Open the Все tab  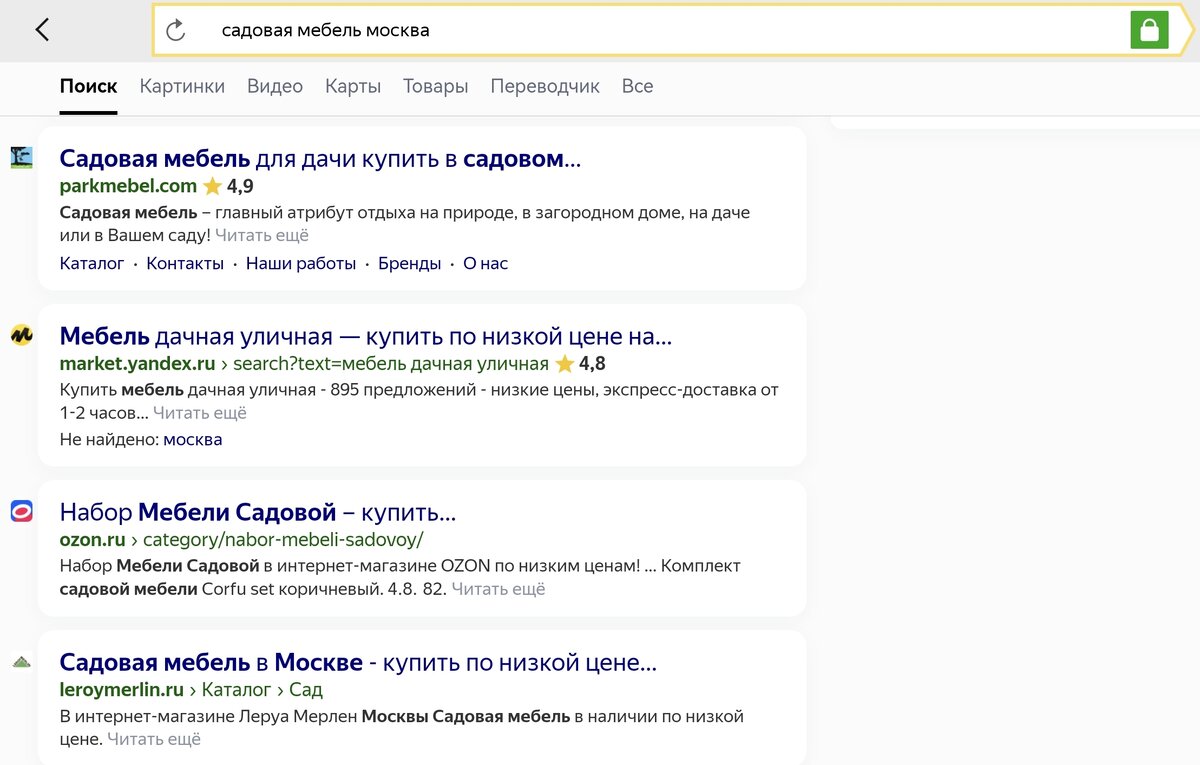tap(637, 86)
